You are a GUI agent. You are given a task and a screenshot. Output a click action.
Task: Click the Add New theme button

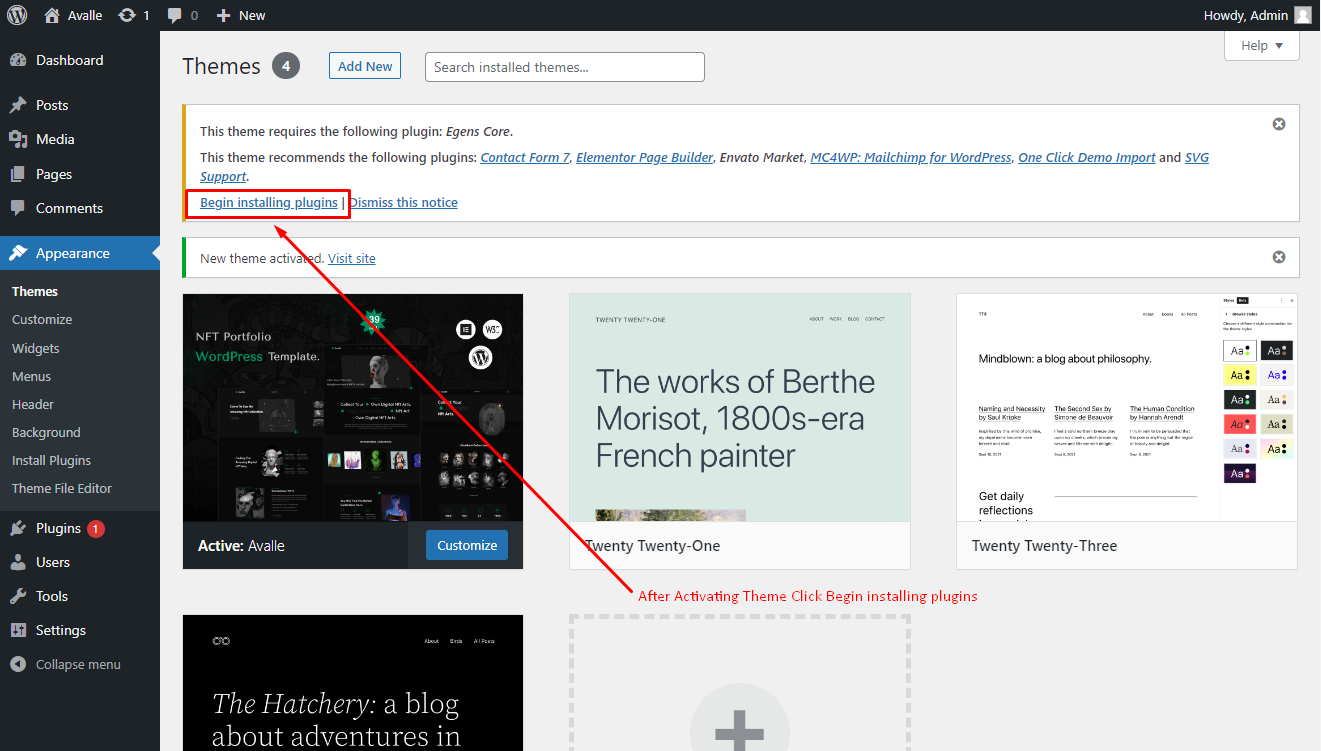tap(365, 66)
